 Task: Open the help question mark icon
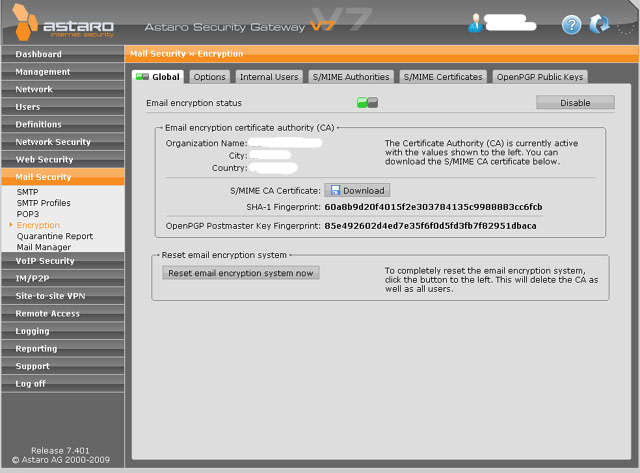point(571,25)
